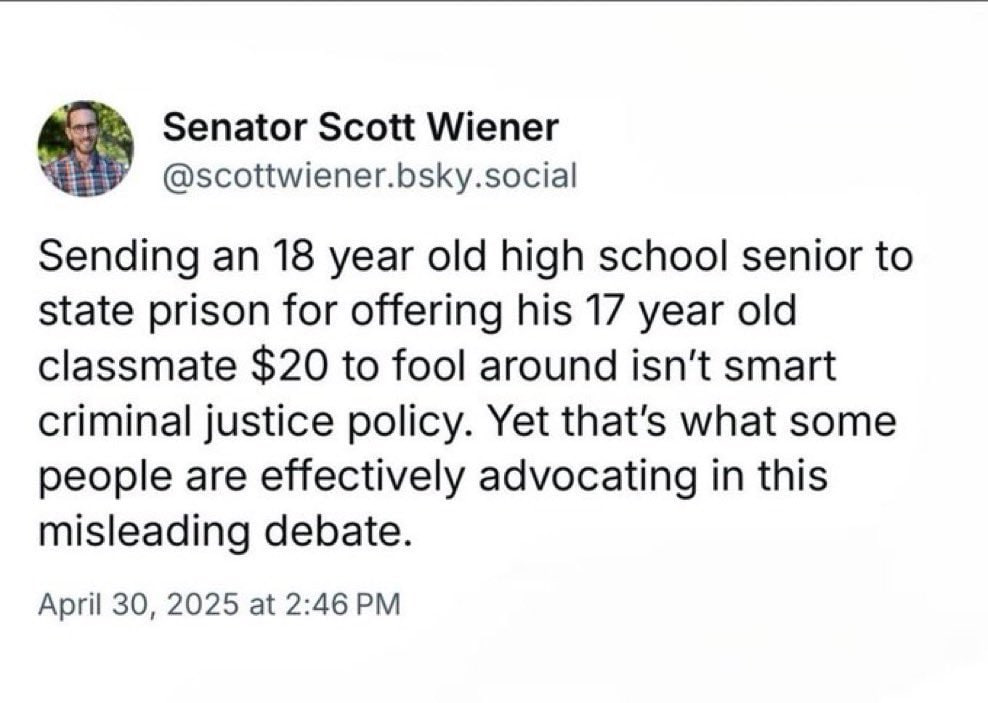The image size is (988, 703).
Task: Open Senator Scott Wiener's profile avatar
Action: tap(86, 149)
